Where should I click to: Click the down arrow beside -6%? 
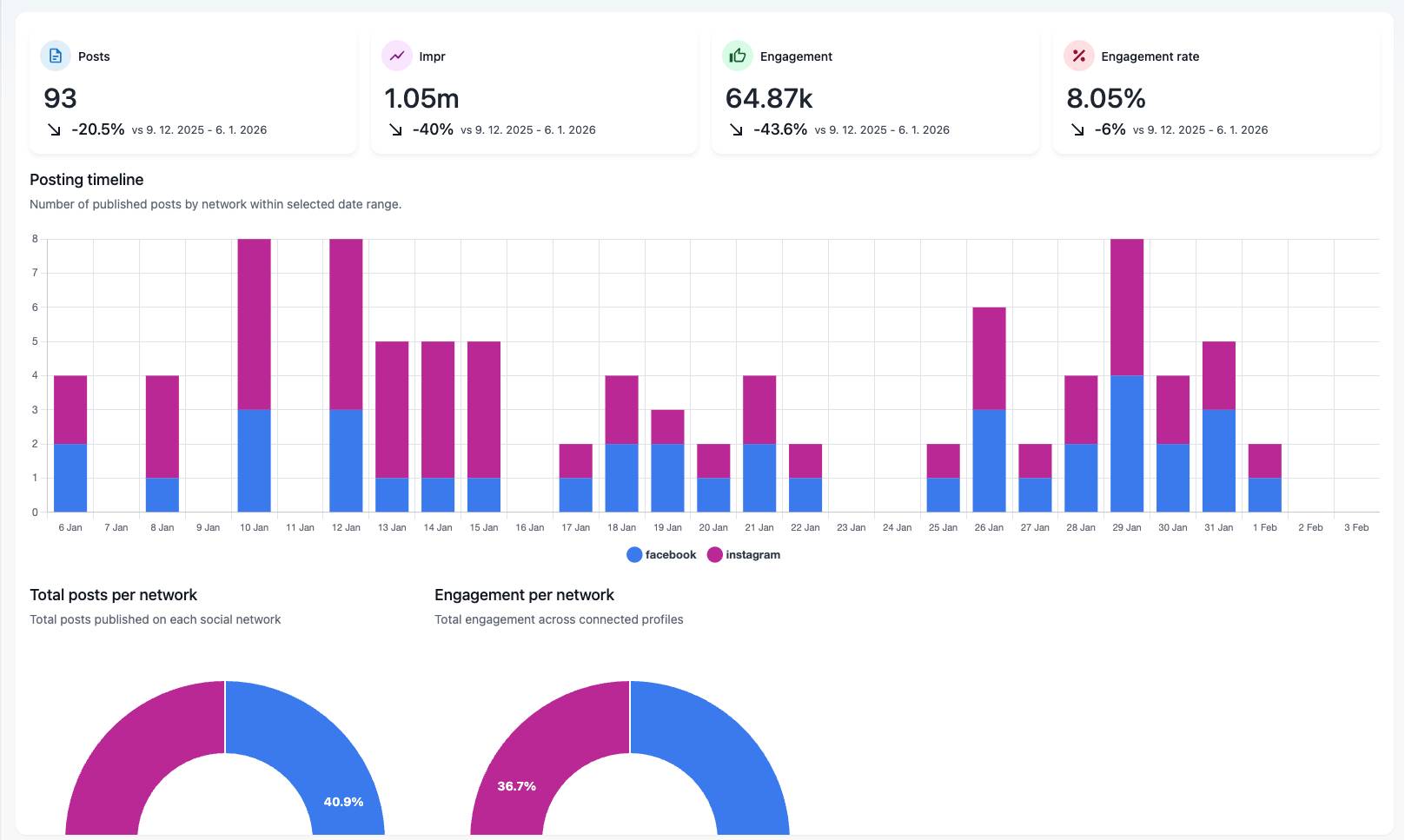[x=1077, y=129]
